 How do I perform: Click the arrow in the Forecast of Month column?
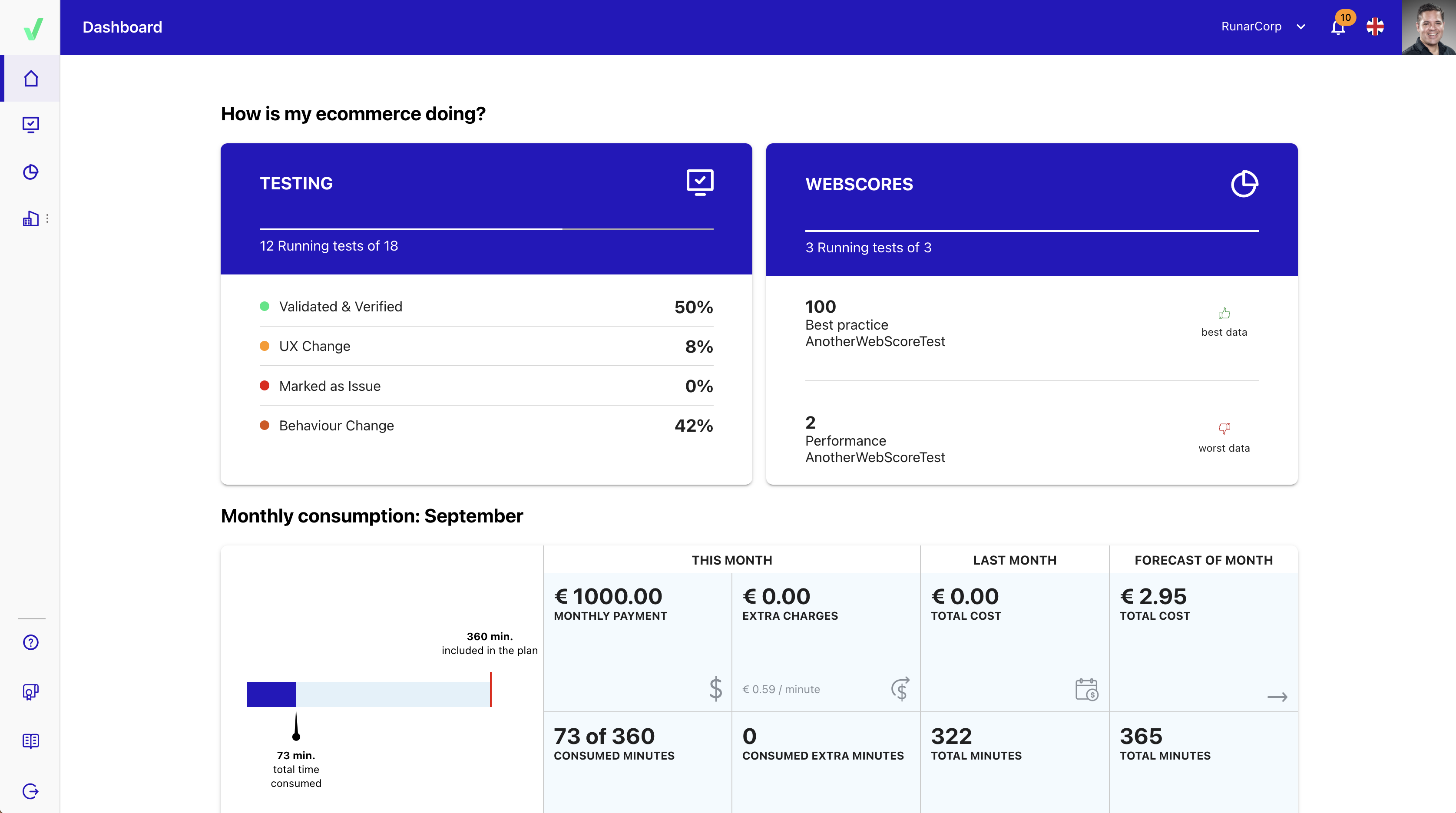(x=1277, y=697)
